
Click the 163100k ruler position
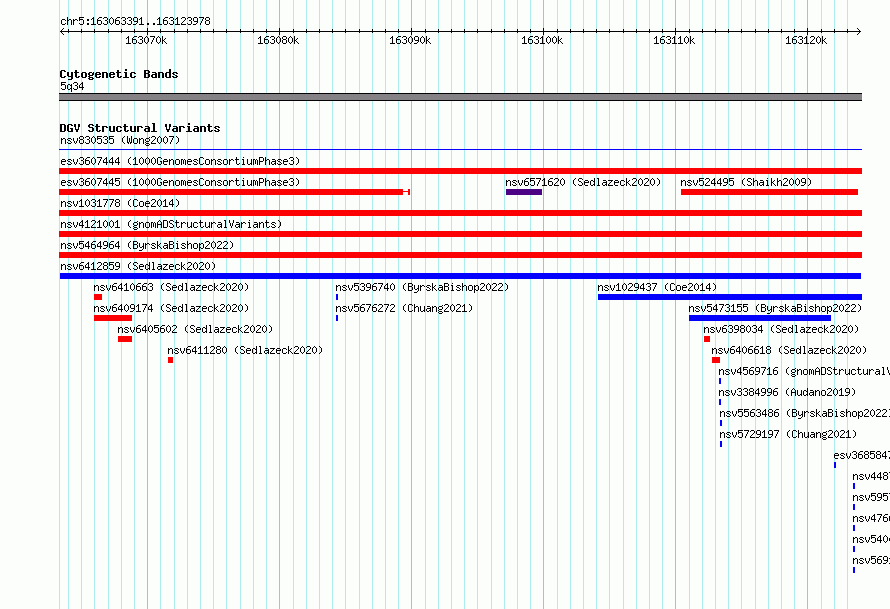[542, 41]
